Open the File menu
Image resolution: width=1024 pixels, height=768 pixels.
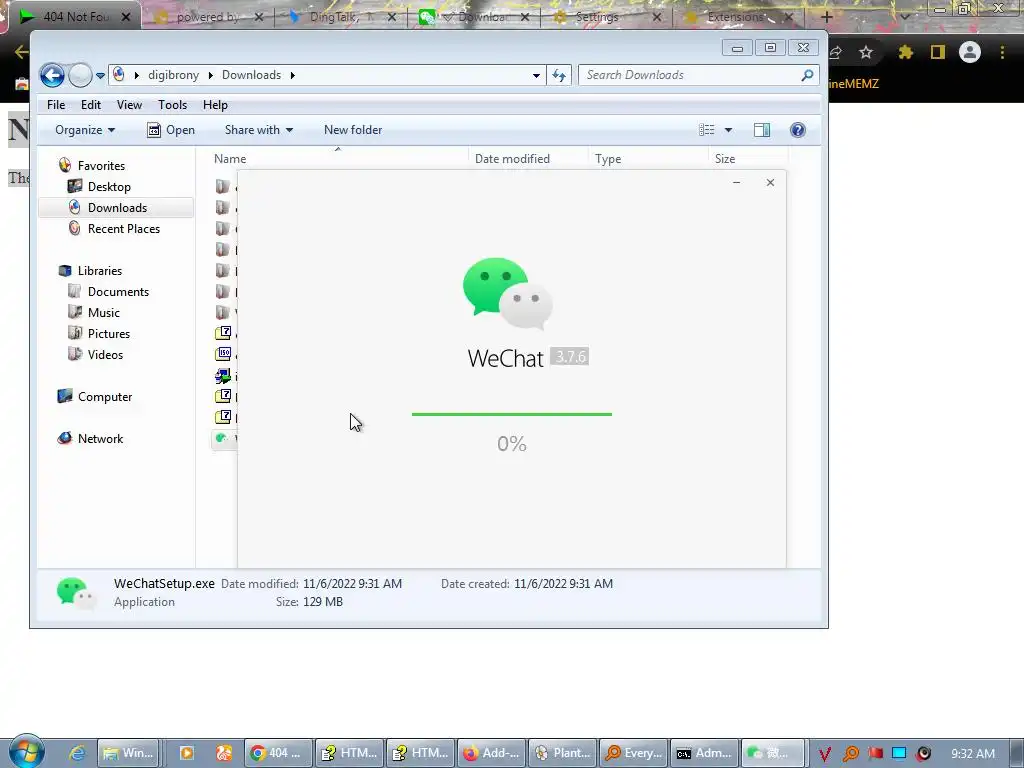tap(56, 104)
